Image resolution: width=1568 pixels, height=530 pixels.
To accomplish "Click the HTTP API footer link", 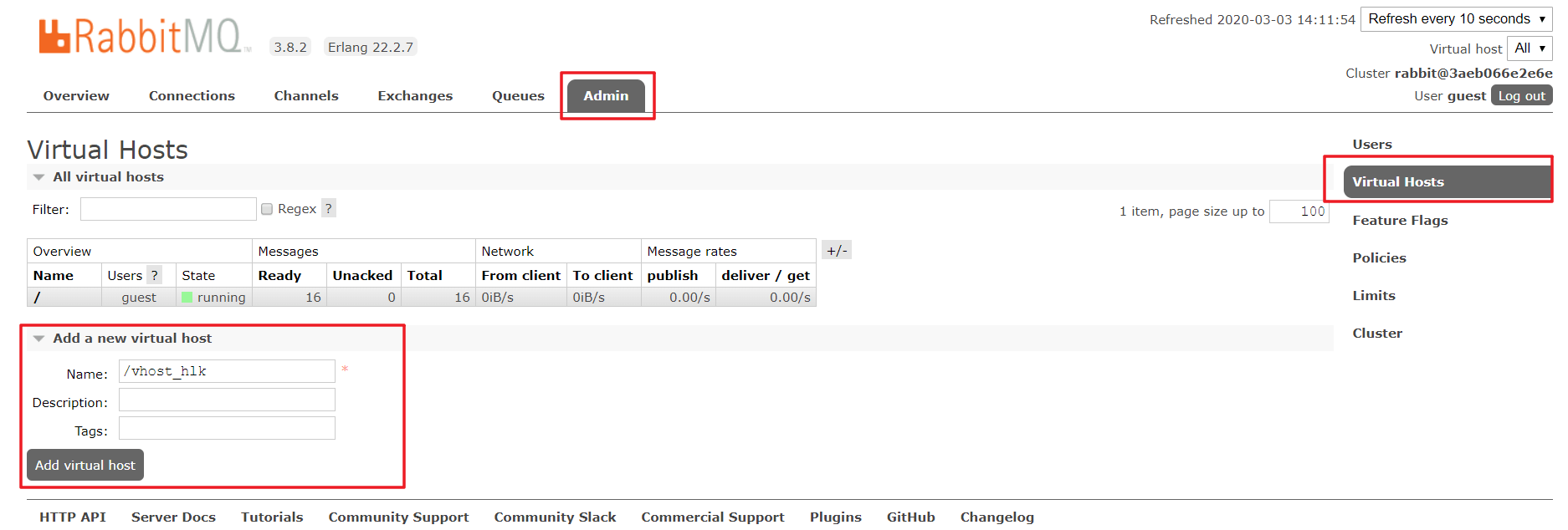I will [73, 517].
